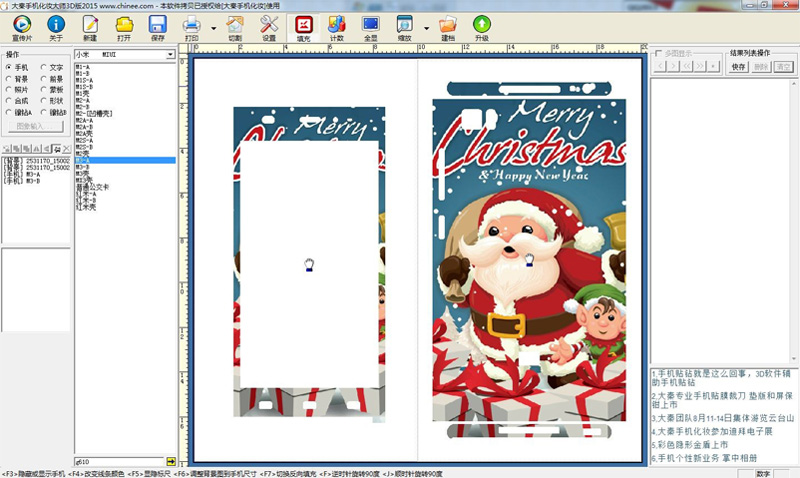Create a new project with 新建

coord(90,28)
